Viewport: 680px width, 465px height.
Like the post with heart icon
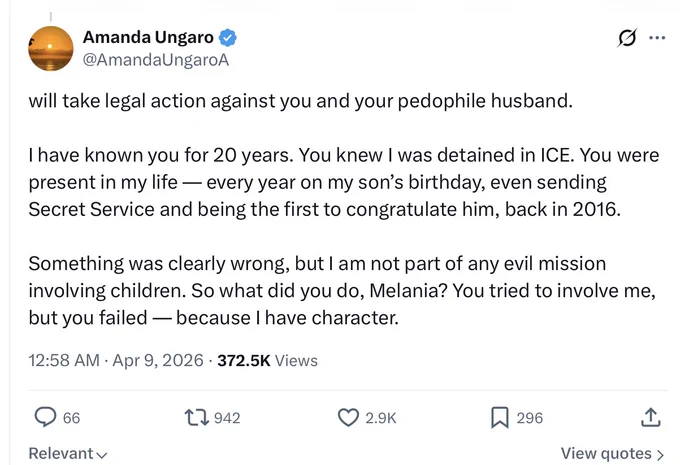(348, 418)
